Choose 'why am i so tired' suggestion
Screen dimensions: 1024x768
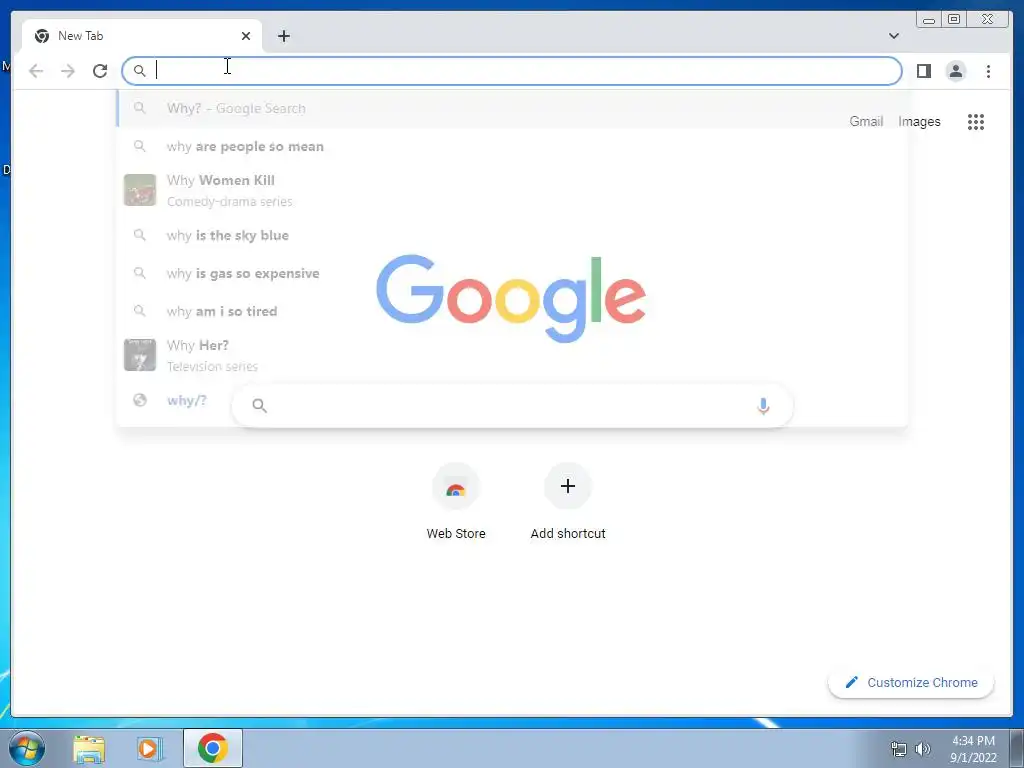click(x=511, y=311)
